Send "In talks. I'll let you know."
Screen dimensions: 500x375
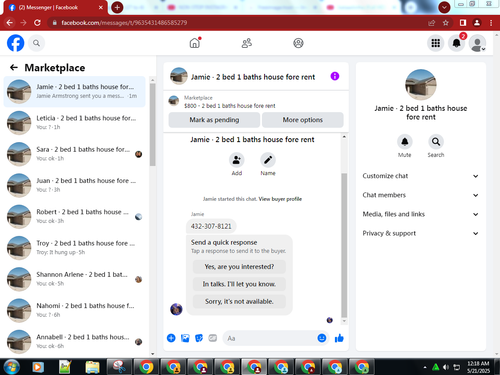pyautogui.click(x=239, y=284)
